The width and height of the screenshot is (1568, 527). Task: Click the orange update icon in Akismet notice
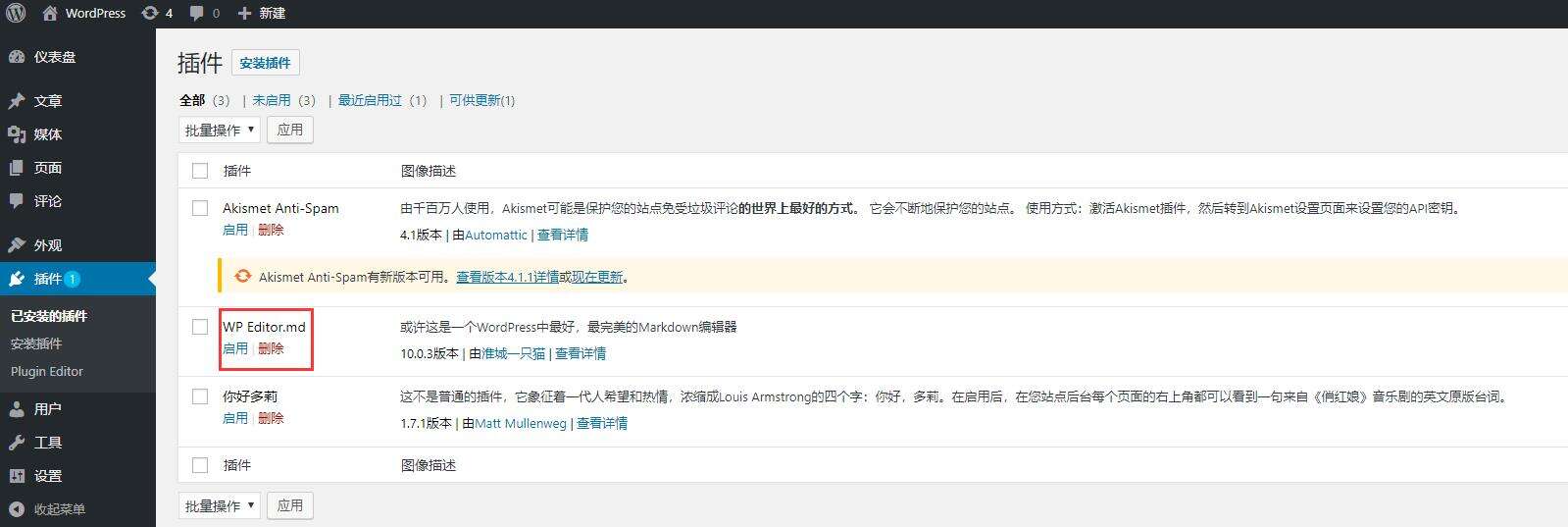coord(242,277)
